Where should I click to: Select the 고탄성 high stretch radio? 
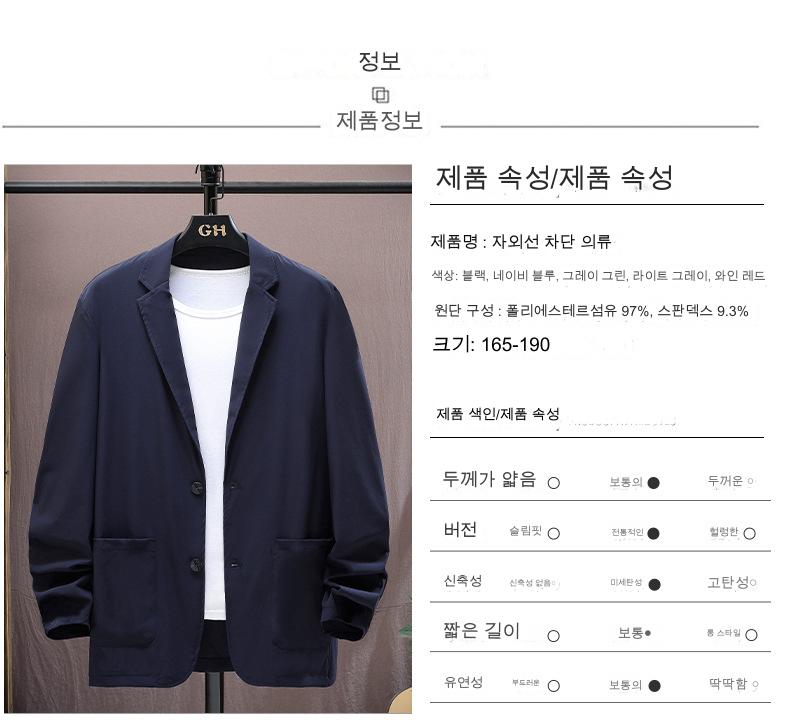pyautogui.click(x=753, y=583)
